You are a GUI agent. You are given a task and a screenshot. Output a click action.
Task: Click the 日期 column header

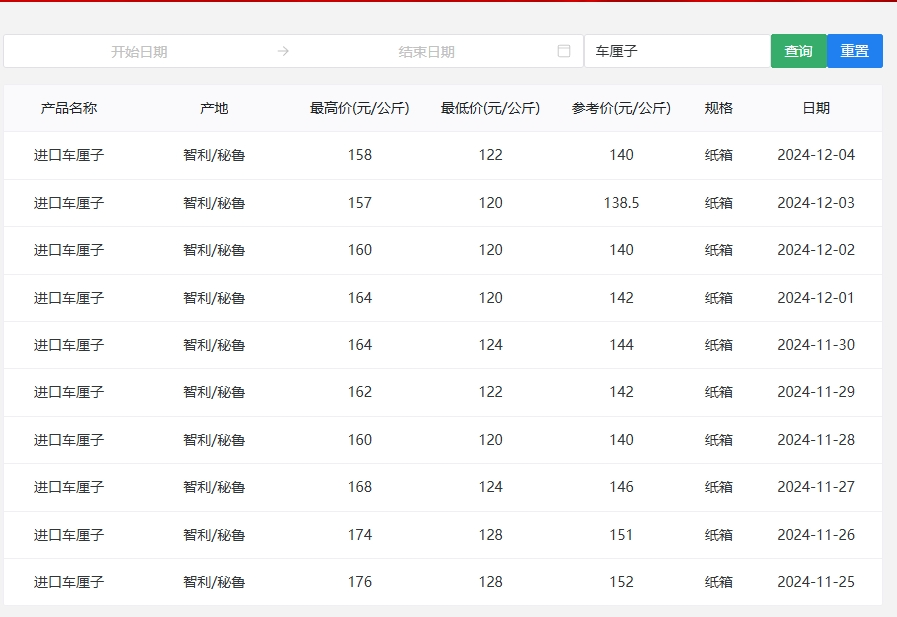coord(816,108)
